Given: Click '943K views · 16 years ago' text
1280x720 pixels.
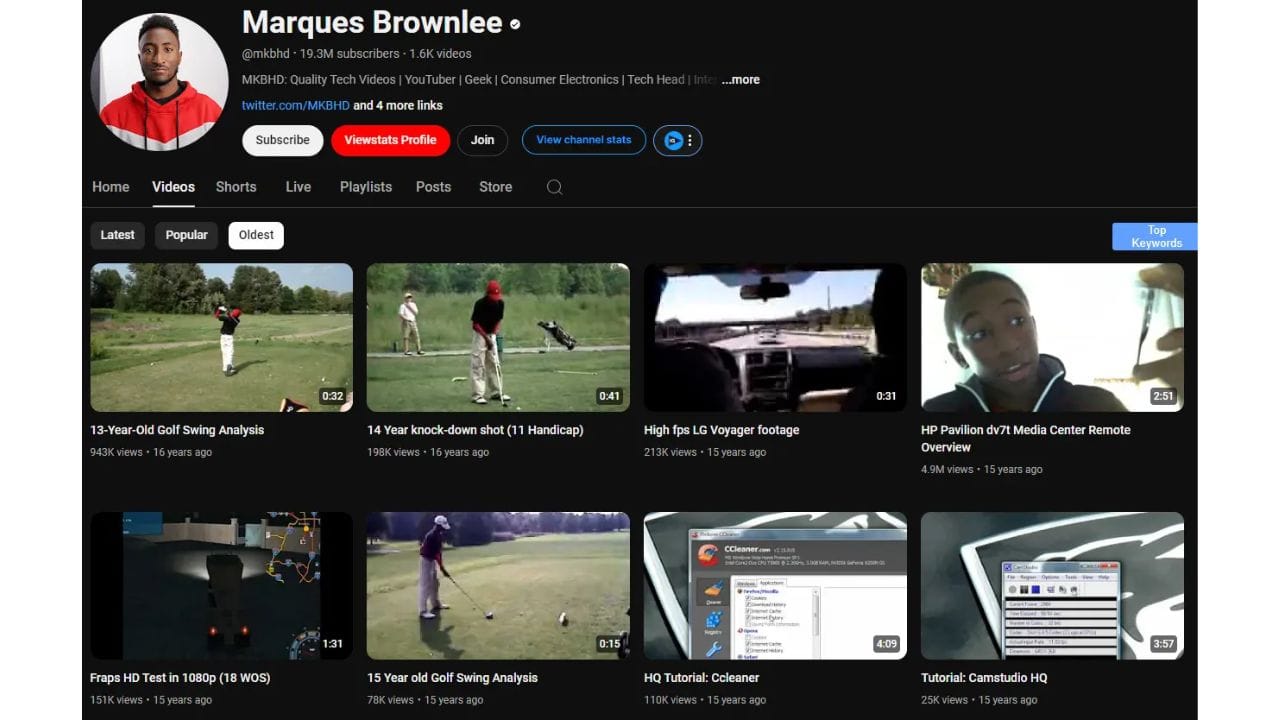Looking at the screenshot, I should (151, 452).
